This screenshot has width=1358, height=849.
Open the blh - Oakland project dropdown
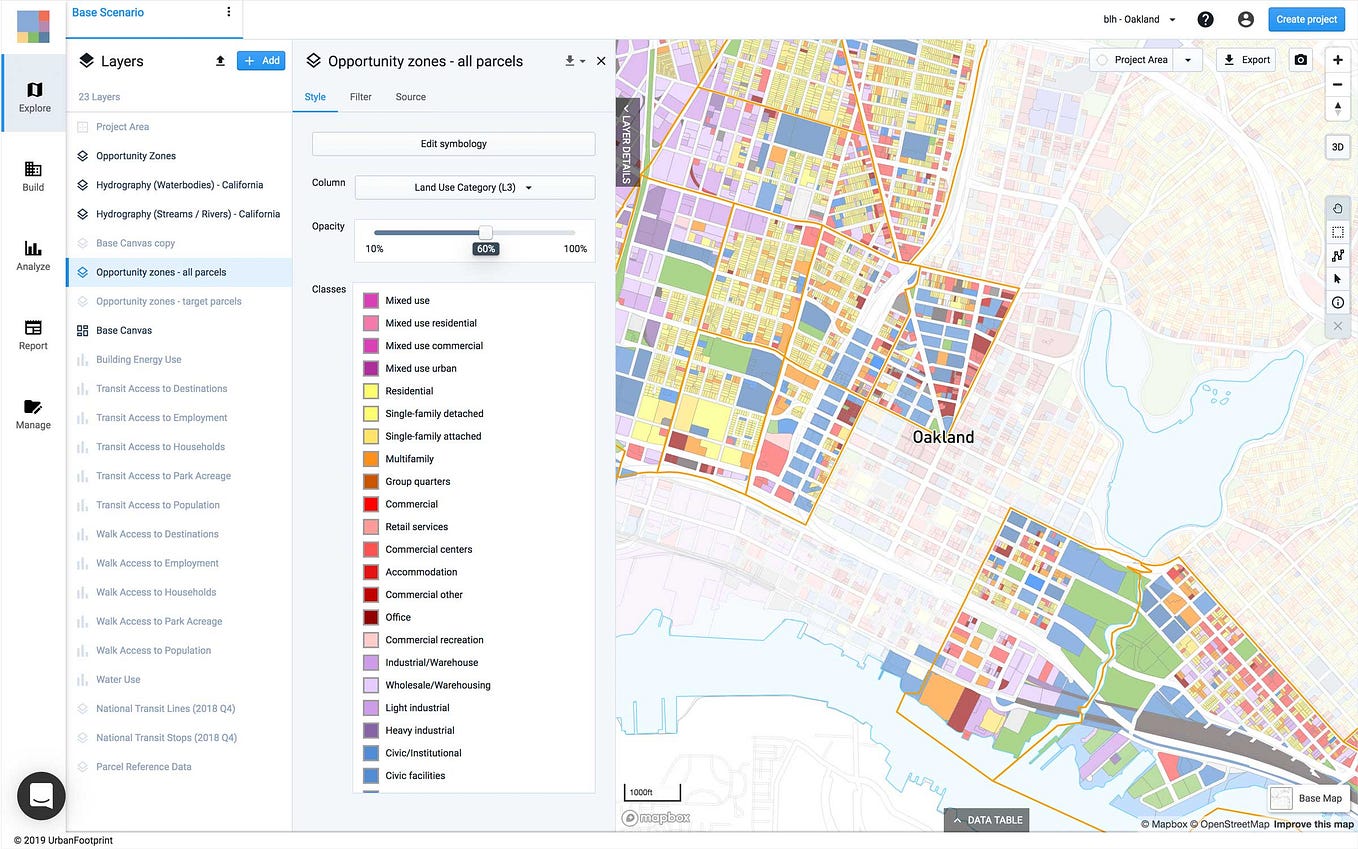point(1138,18)
